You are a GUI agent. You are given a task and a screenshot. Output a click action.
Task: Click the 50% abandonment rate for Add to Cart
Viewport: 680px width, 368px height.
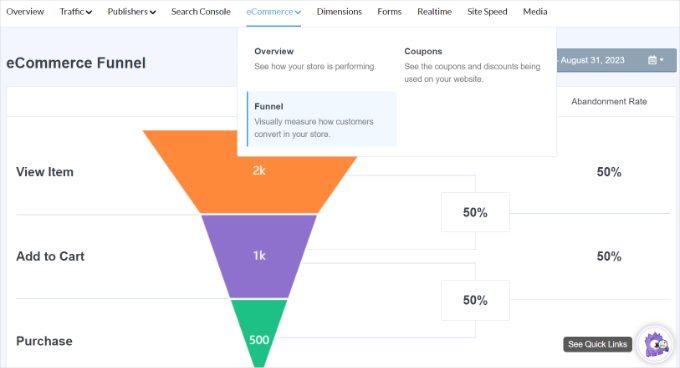[x=609, y=256]
